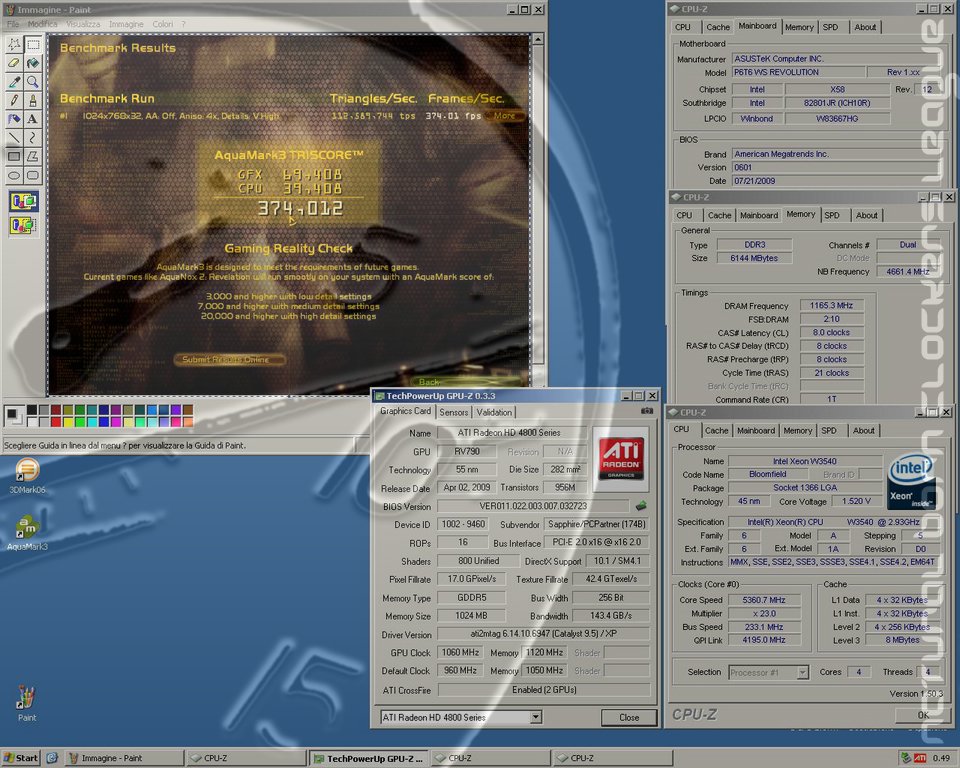Select the Free-Form Select tool in Paint

pos(14,44)
